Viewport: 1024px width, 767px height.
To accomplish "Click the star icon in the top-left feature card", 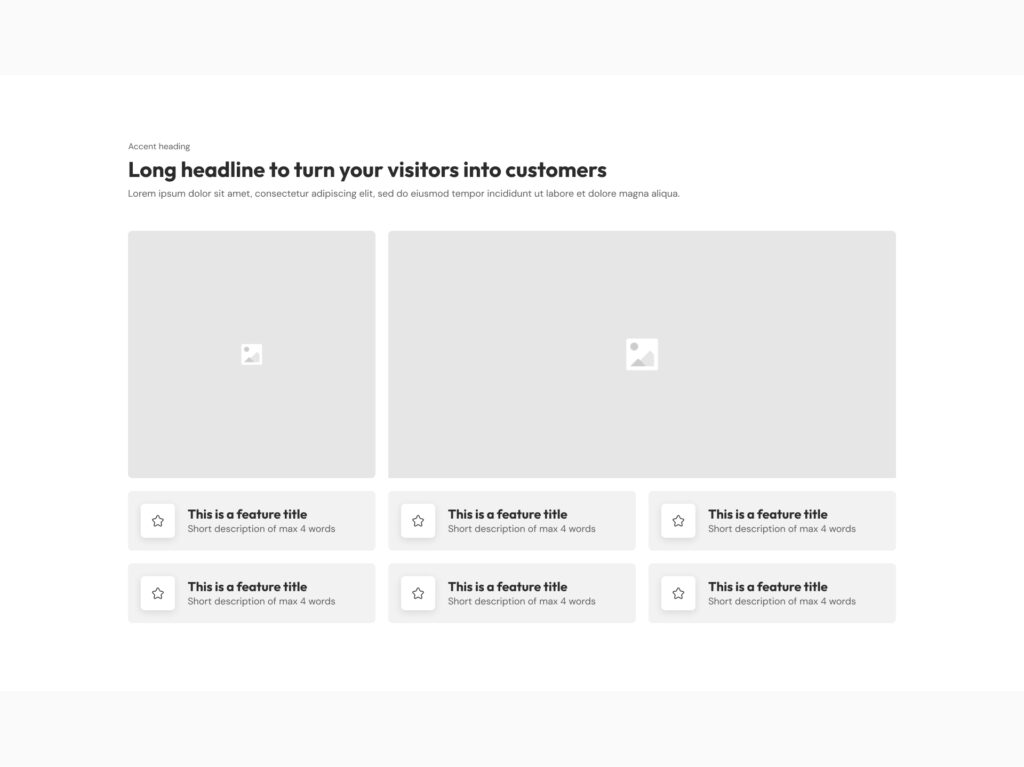I will coord(158,521).
